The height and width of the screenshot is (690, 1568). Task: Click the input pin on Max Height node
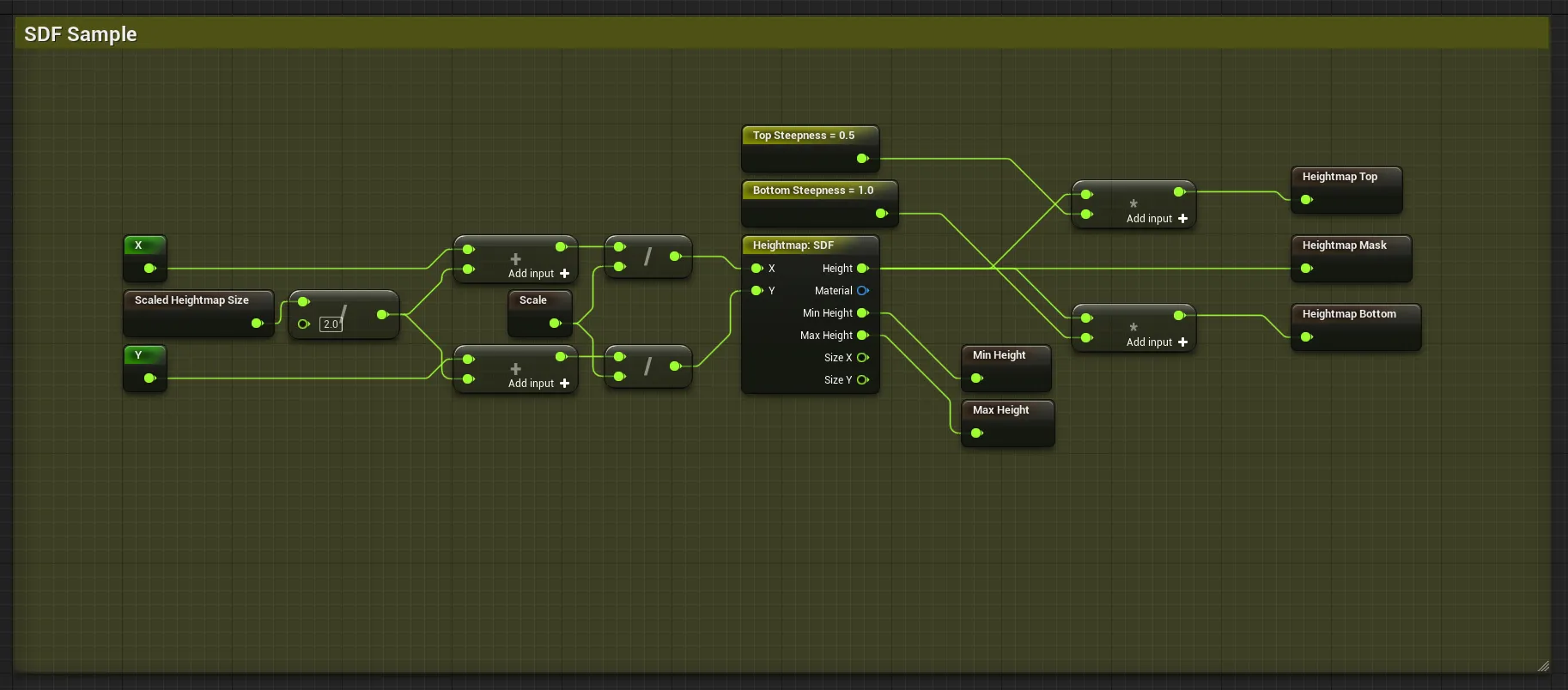[x=976, y=433]
